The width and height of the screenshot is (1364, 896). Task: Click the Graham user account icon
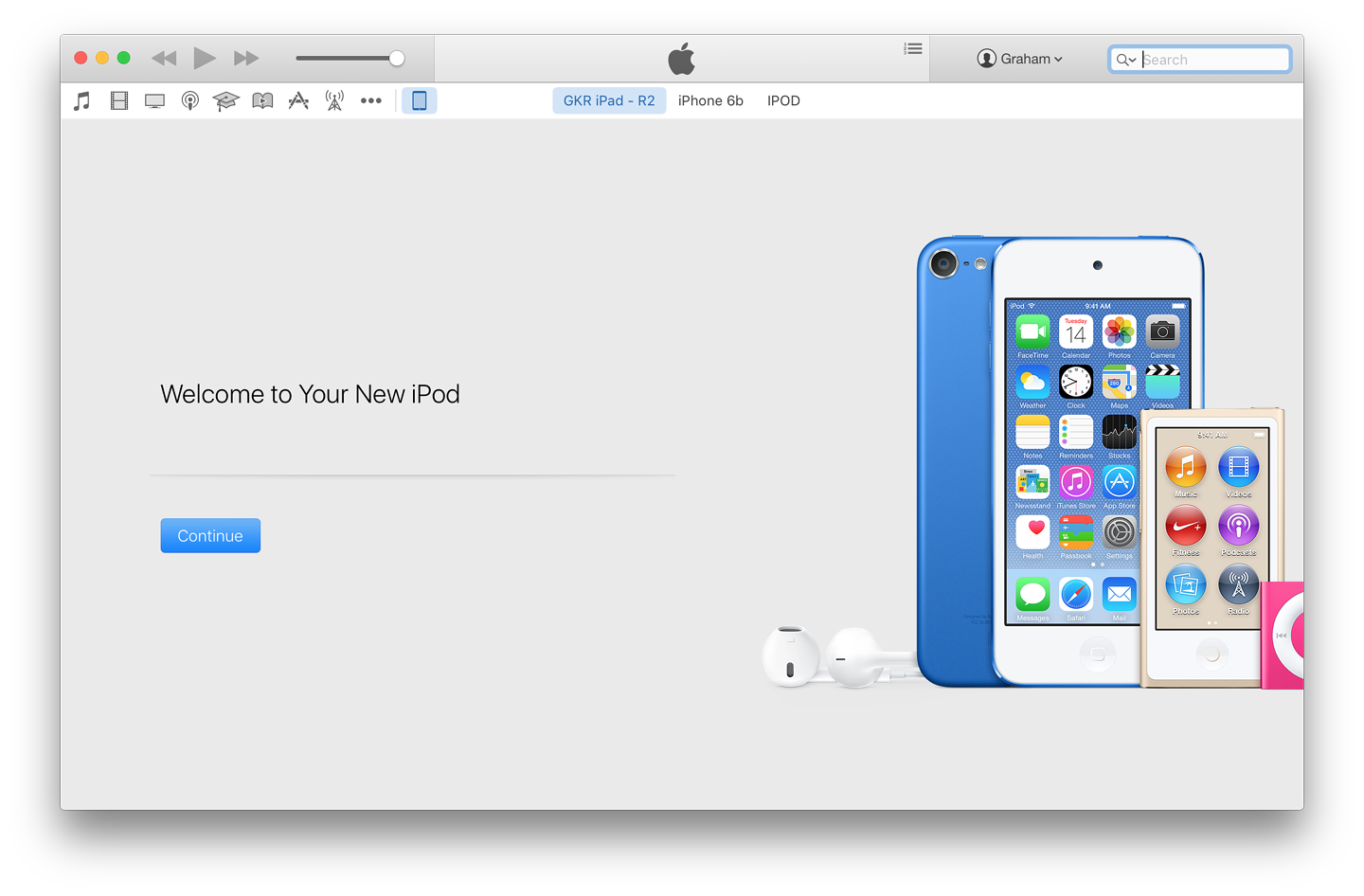click(987, 59)
